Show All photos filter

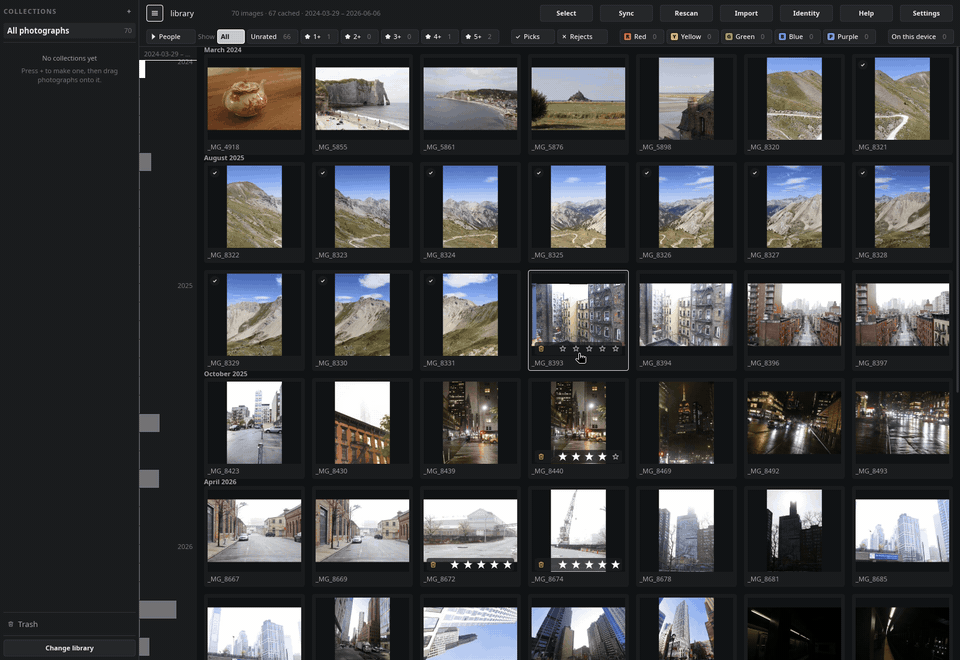[x=230, y=37]
